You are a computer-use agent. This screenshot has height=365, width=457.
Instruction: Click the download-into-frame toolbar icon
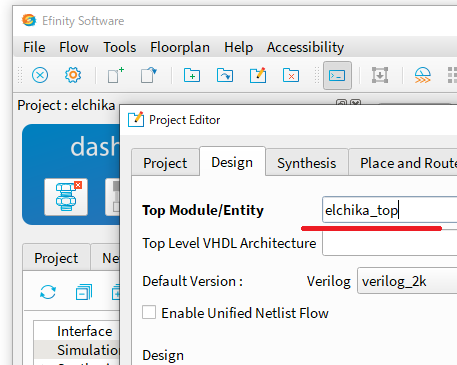[380, 75]
